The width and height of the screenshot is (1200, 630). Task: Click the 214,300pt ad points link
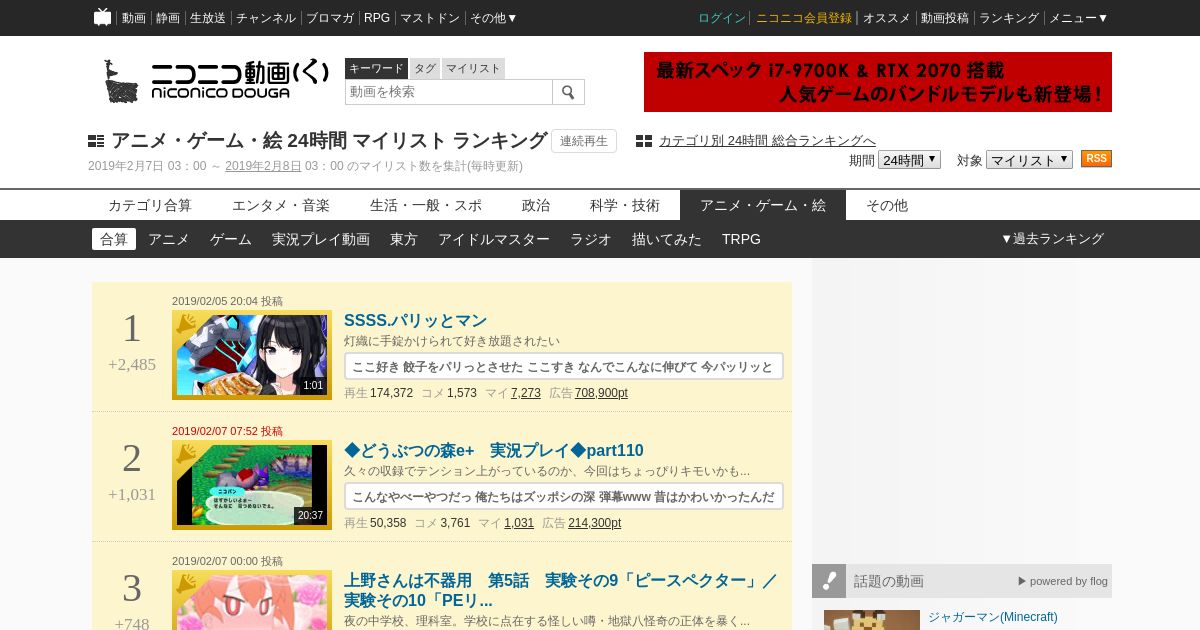(x=594, y=523)
